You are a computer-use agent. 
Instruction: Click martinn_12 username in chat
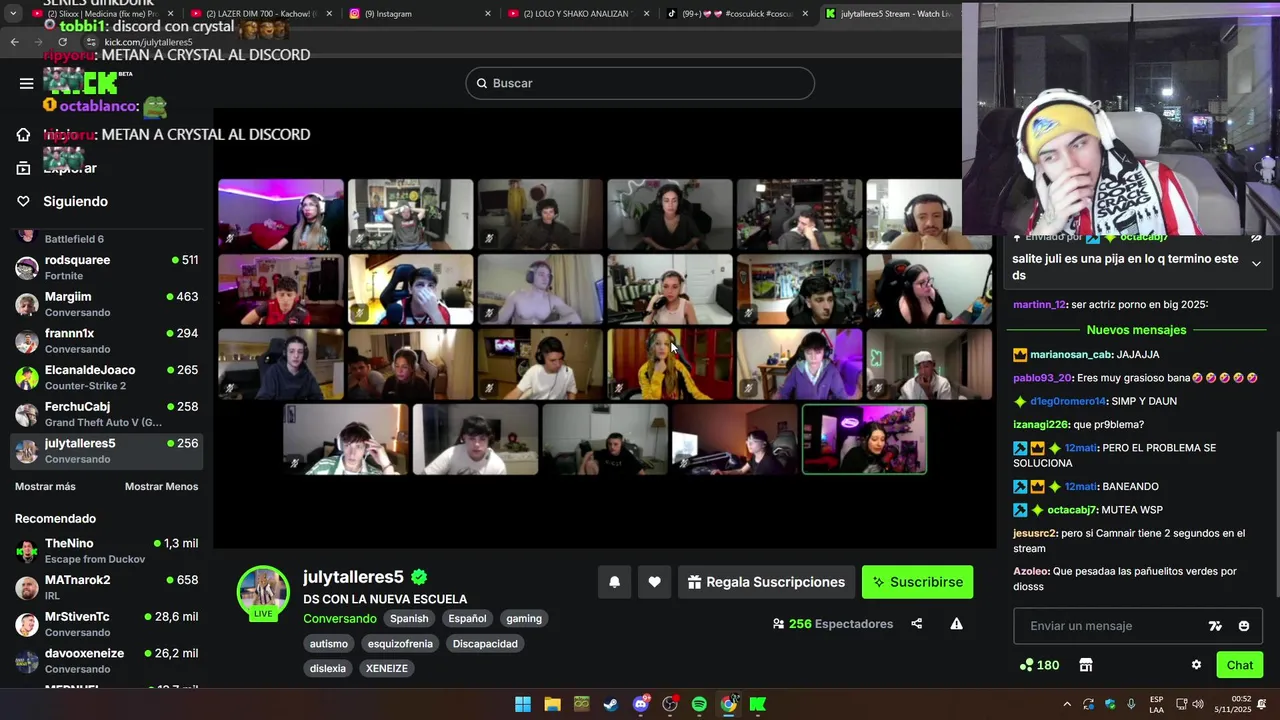[1039, 305]
